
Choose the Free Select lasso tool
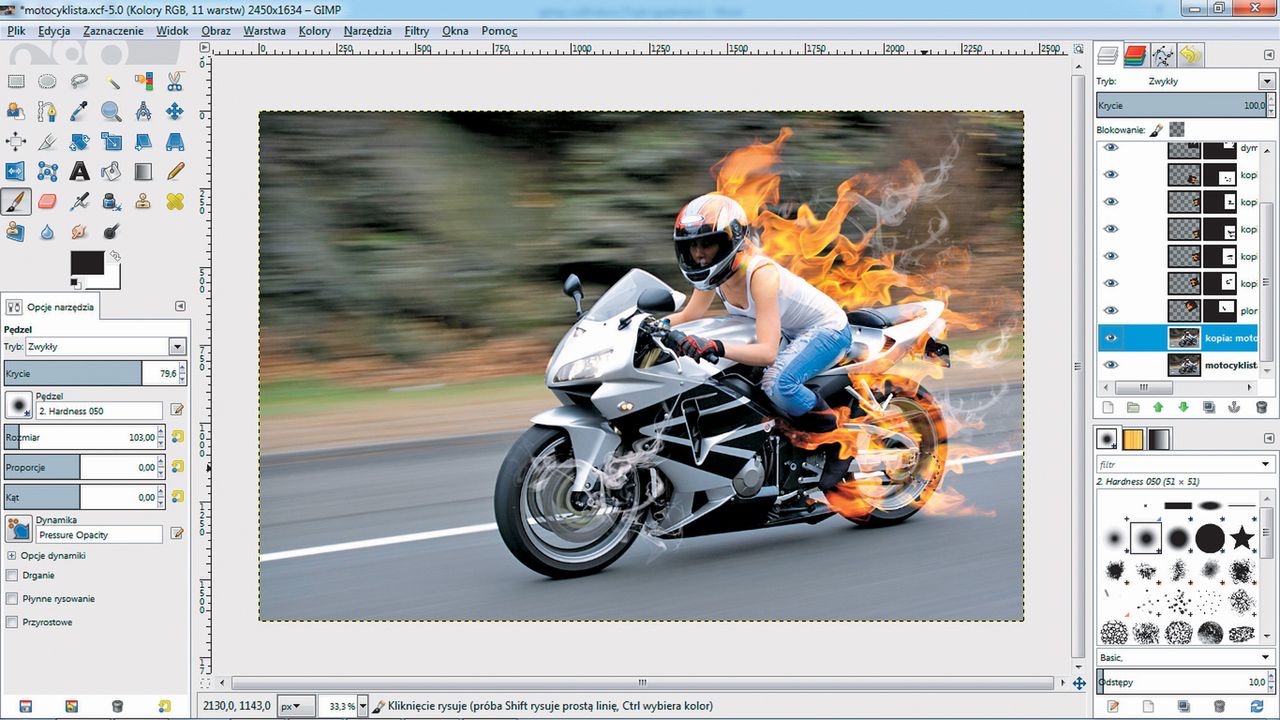(79, 82)
